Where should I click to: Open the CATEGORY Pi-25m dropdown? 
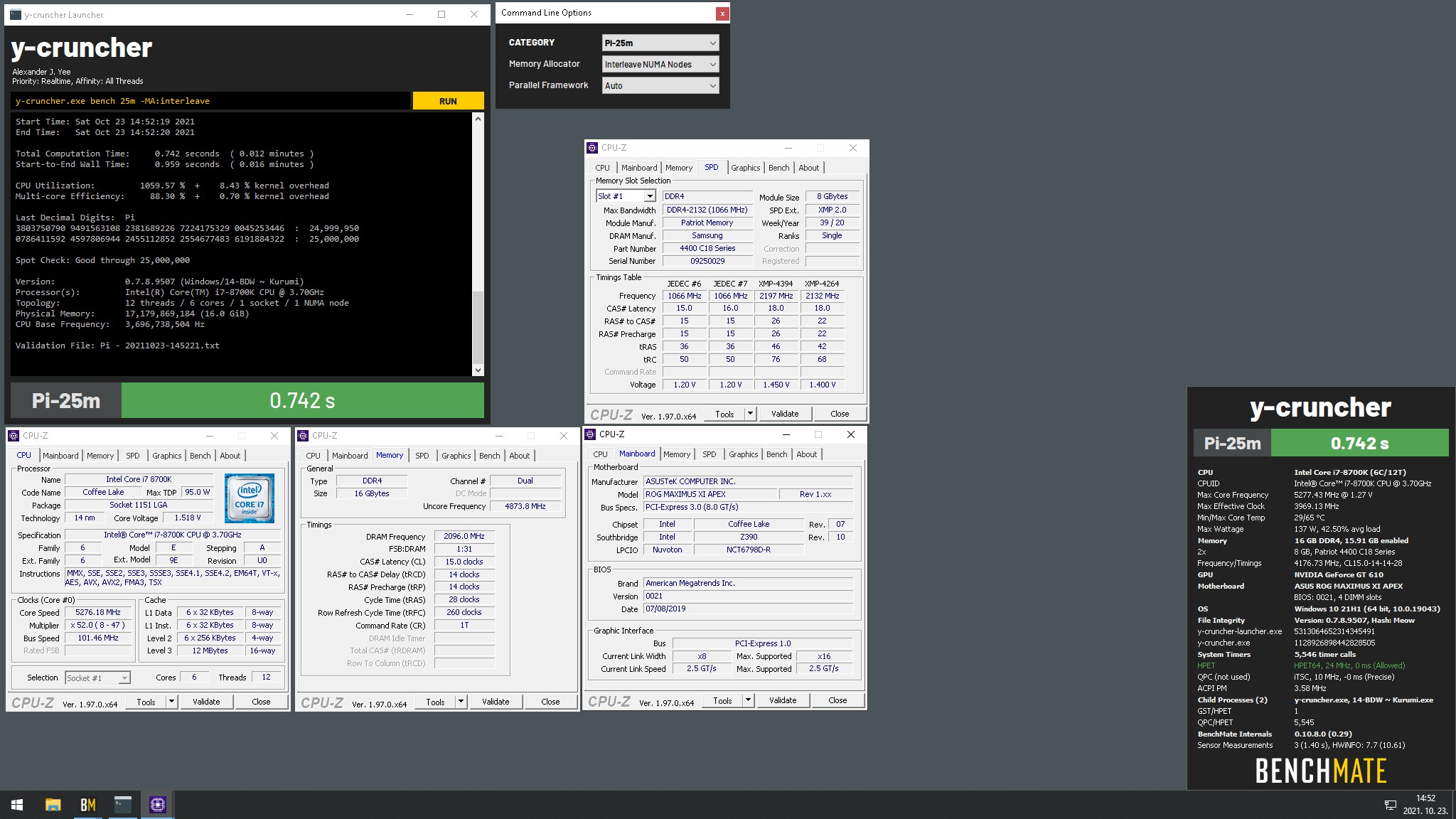point(660,43)
